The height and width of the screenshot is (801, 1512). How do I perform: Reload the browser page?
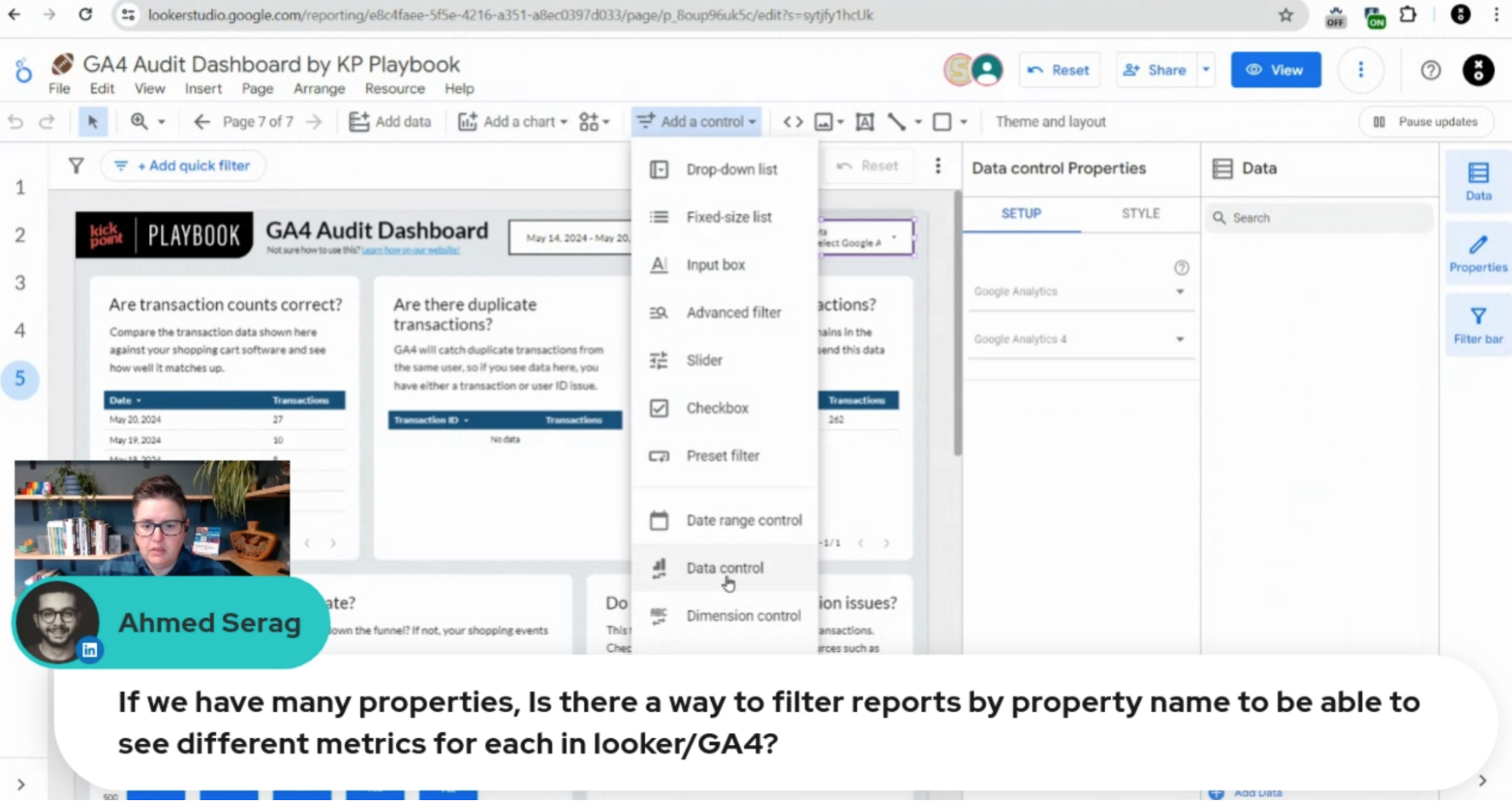[x=85, y=14]
